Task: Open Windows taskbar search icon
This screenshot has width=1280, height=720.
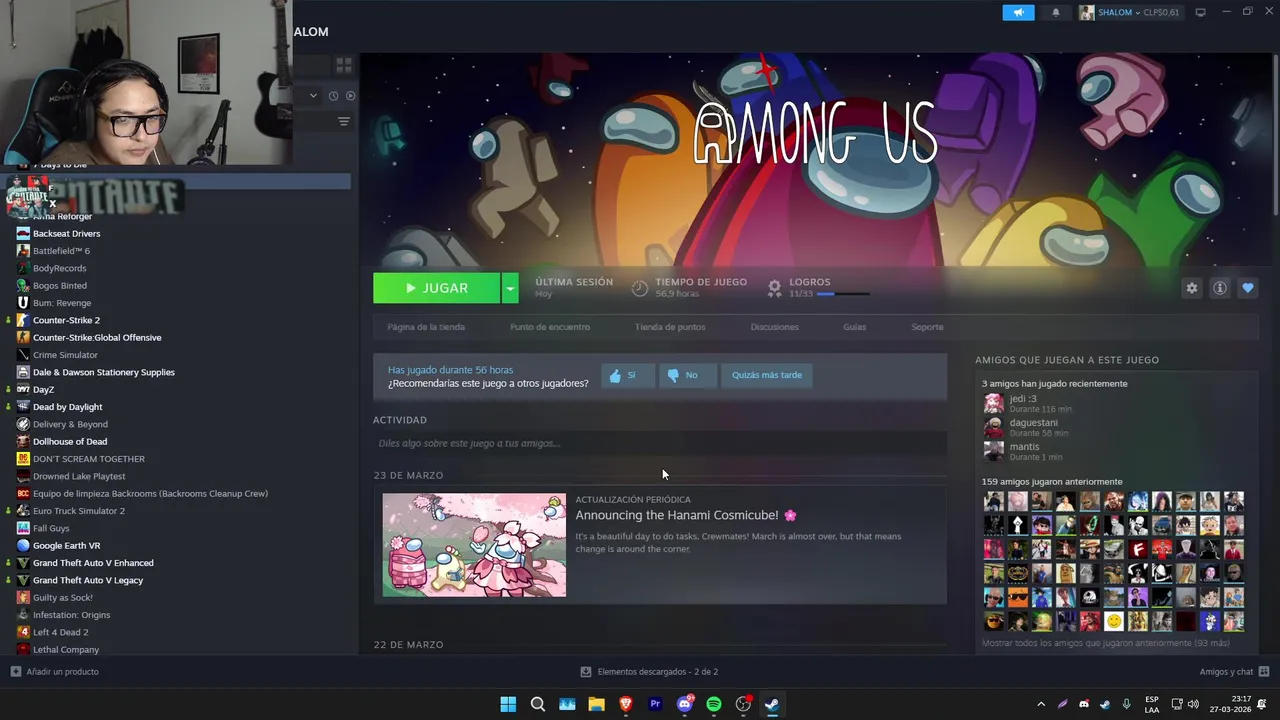Action: click(538, 704)
